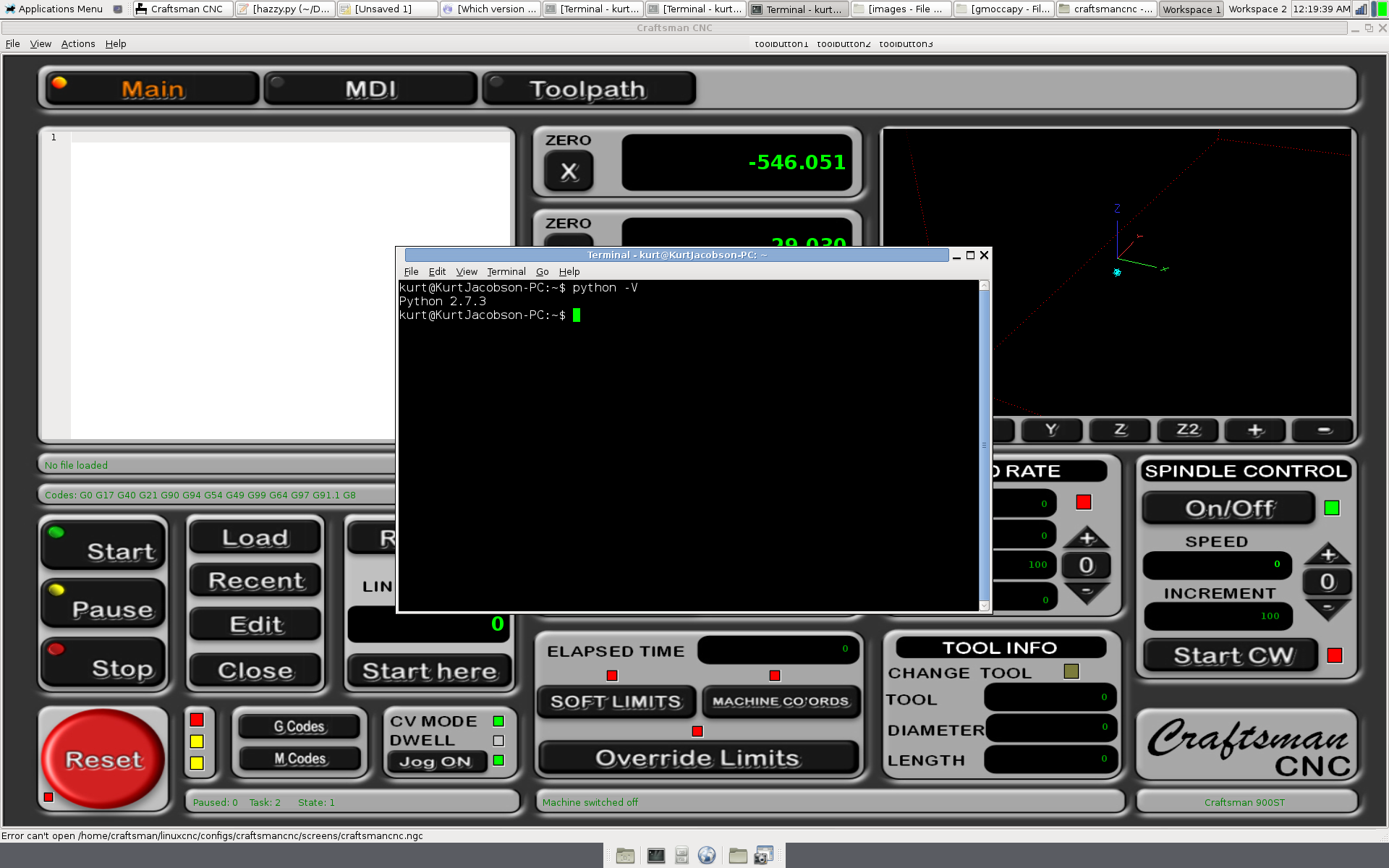Screen dimensions: 1389x868
Task: Click toolbutton1 in the toolbar
Action: coord(781,43)
